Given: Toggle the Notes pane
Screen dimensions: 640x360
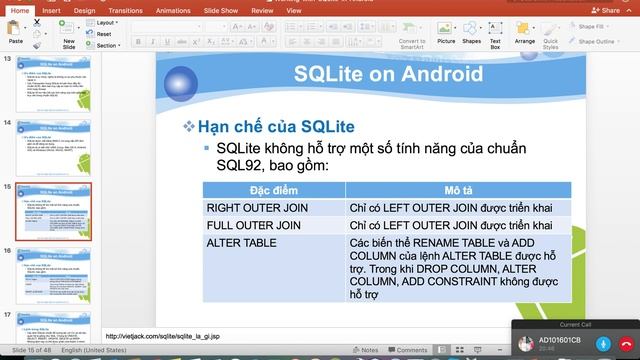Looking at the screenshot, I should click(x=365, y=350).
